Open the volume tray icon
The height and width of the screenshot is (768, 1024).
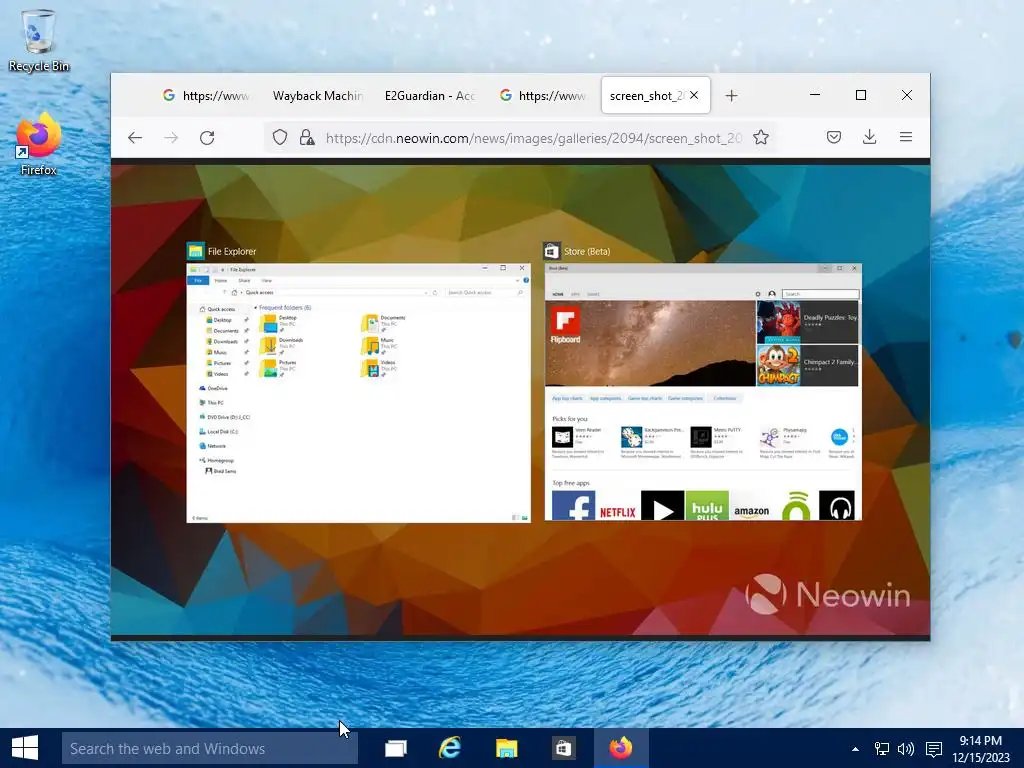[906, 749]
